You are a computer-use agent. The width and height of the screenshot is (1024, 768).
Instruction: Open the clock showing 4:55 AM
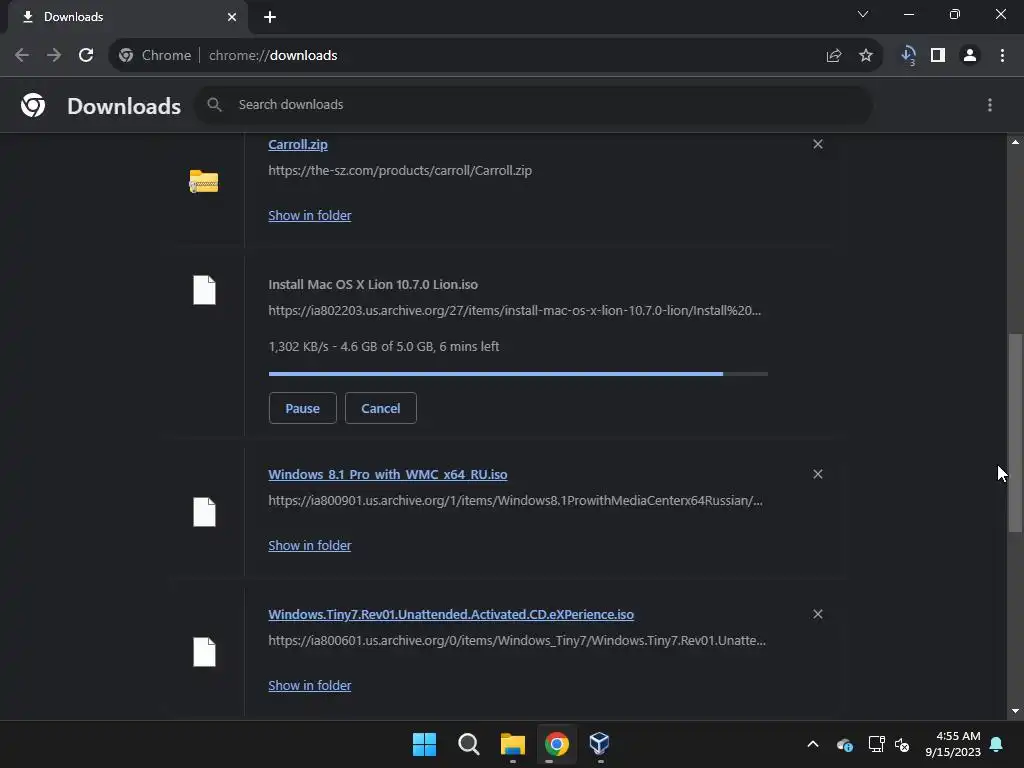[x=953, y=744]
